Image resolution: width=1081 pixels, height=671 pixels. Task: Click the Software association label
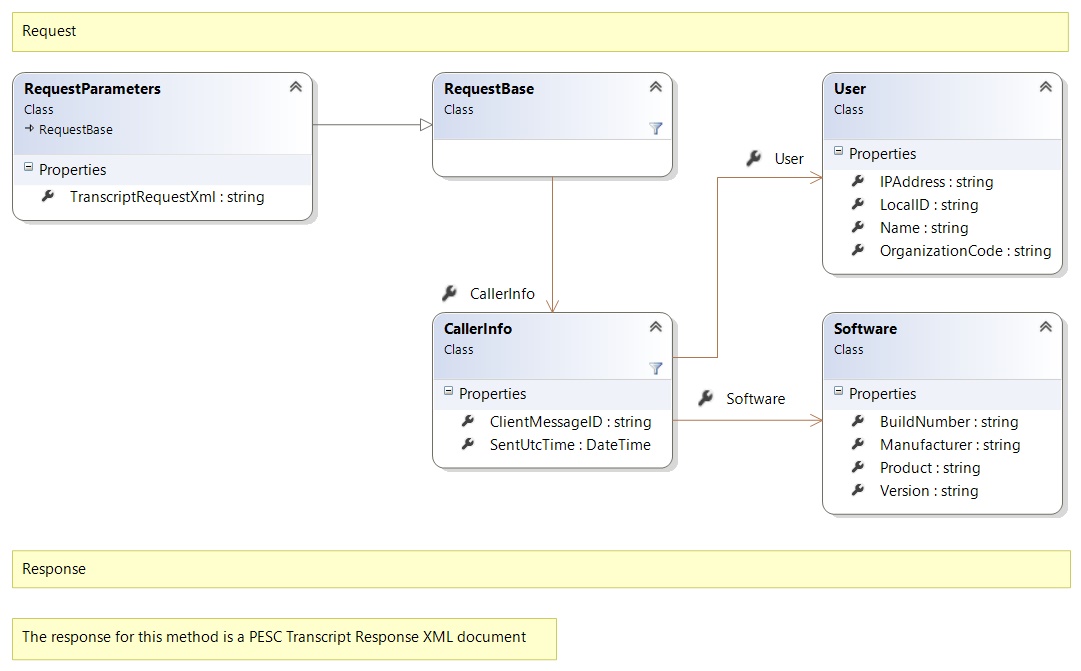pos(755,398)
